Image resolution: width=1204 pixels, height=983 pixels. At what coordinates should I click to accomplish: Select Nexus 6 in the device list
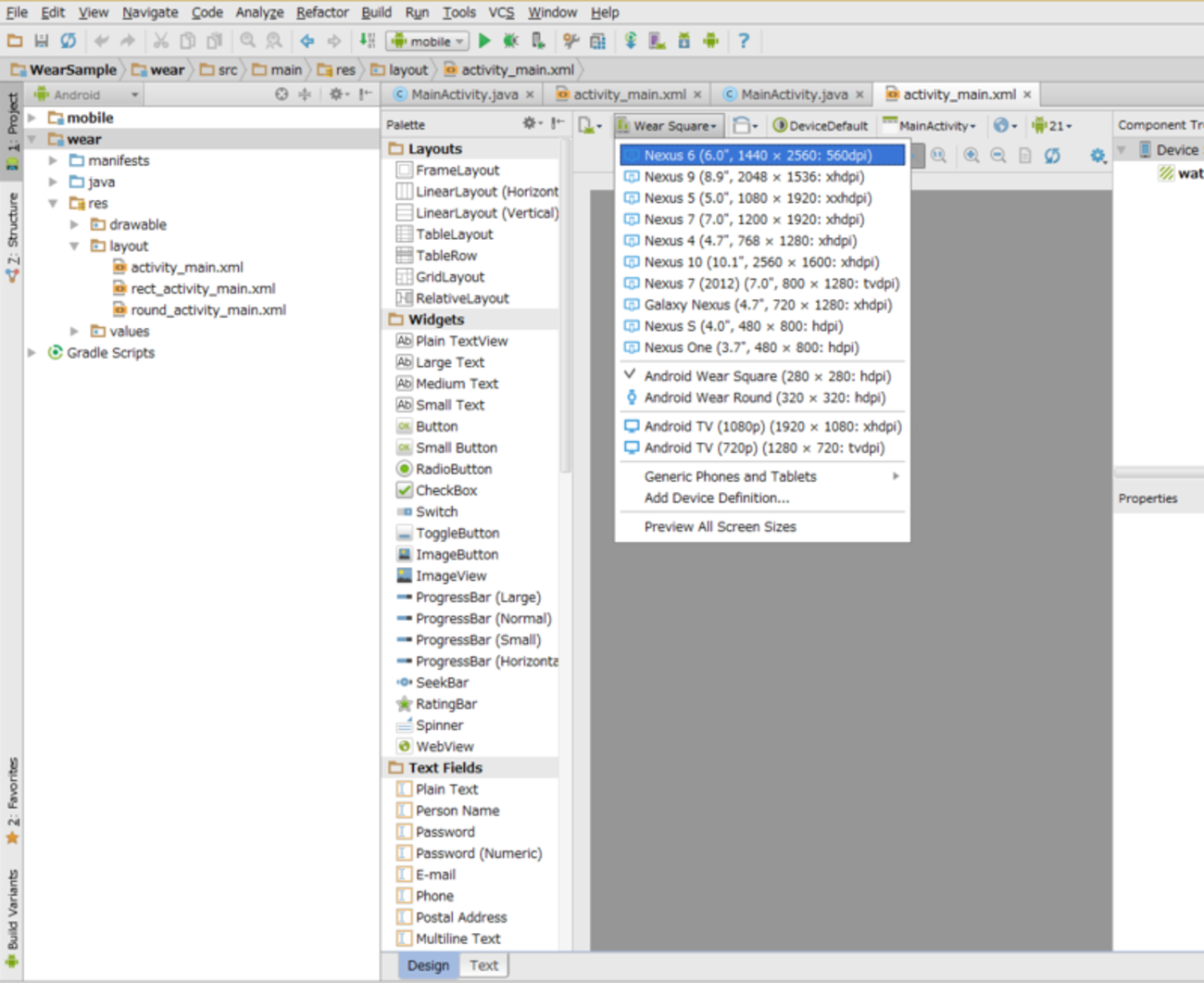(762, 155)
